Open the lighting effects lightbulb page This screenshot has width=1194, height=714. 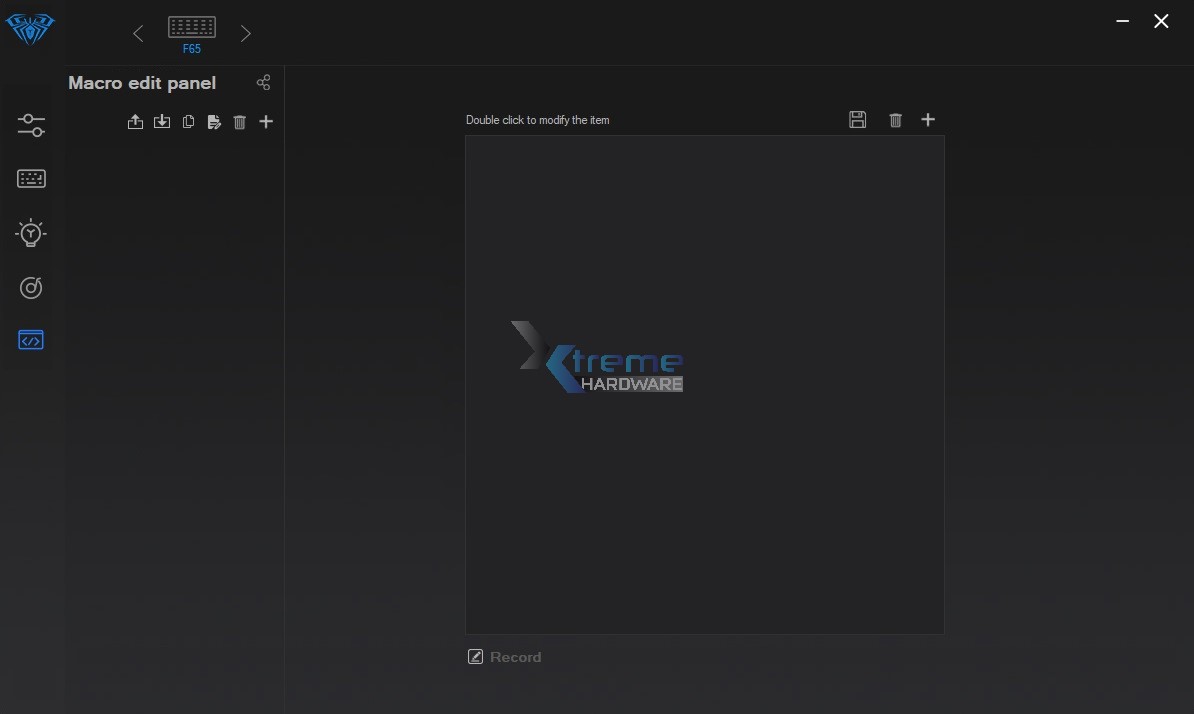[x=31, y=233]
